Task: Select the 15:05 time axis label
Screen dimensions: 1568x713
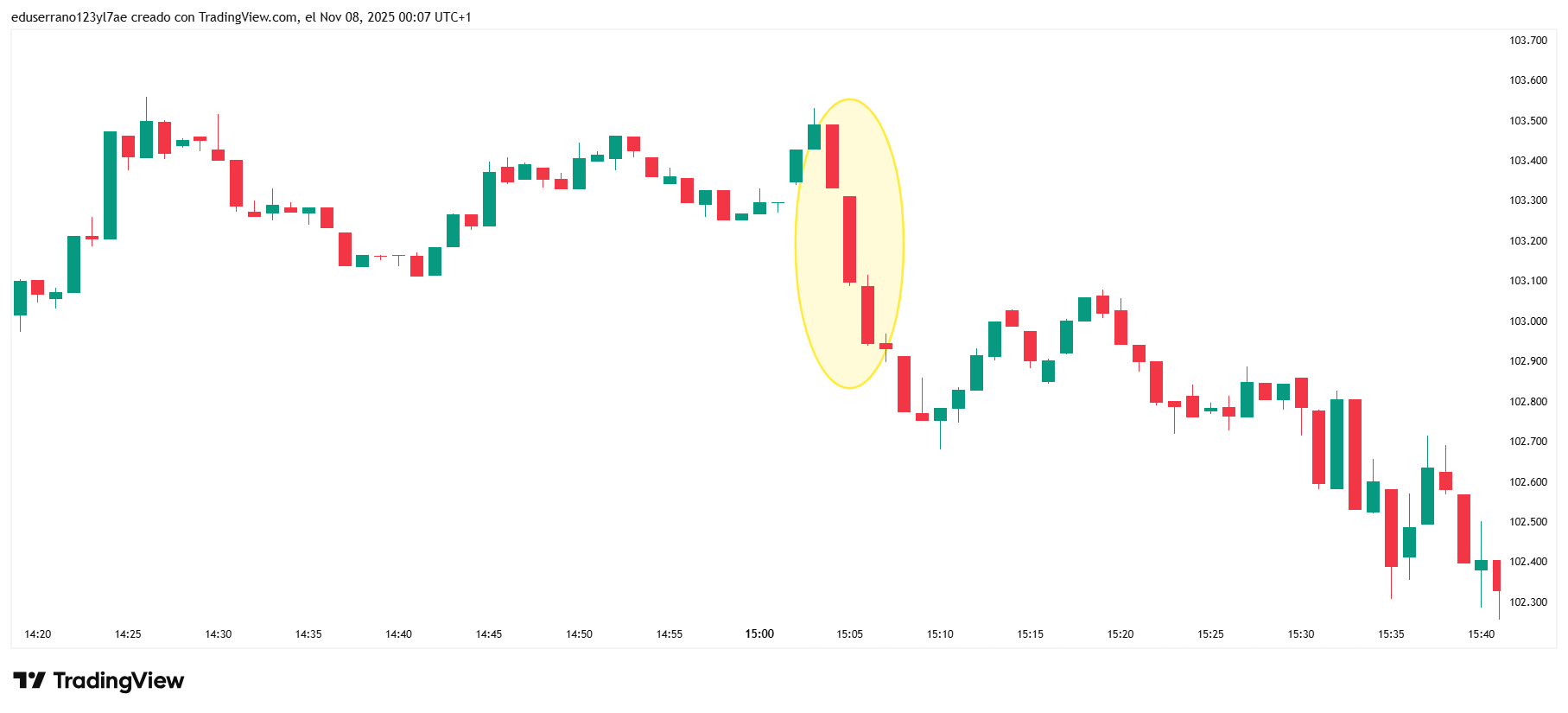Action: pos(849,634)
